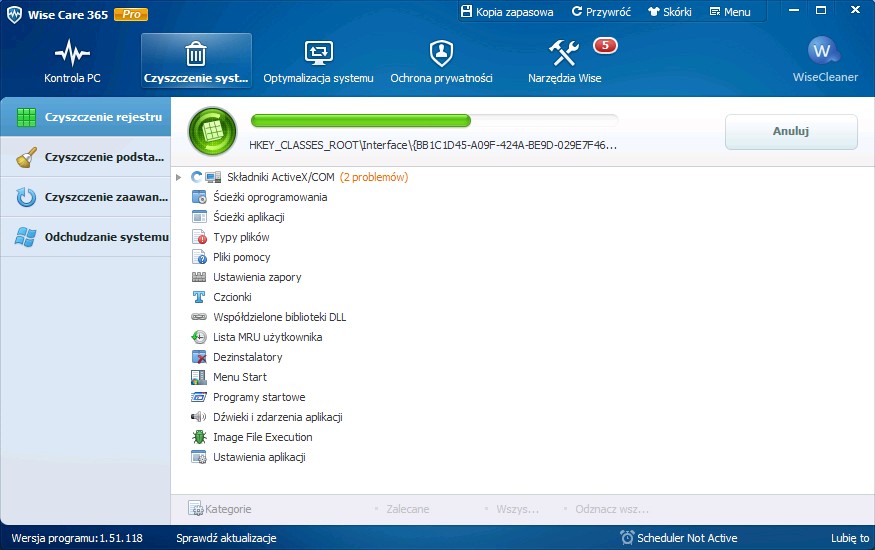Select the Współdzielone biblioteki DLL row
The height and width of the screenshot is (550, 875).
click(x=268, y=317)
